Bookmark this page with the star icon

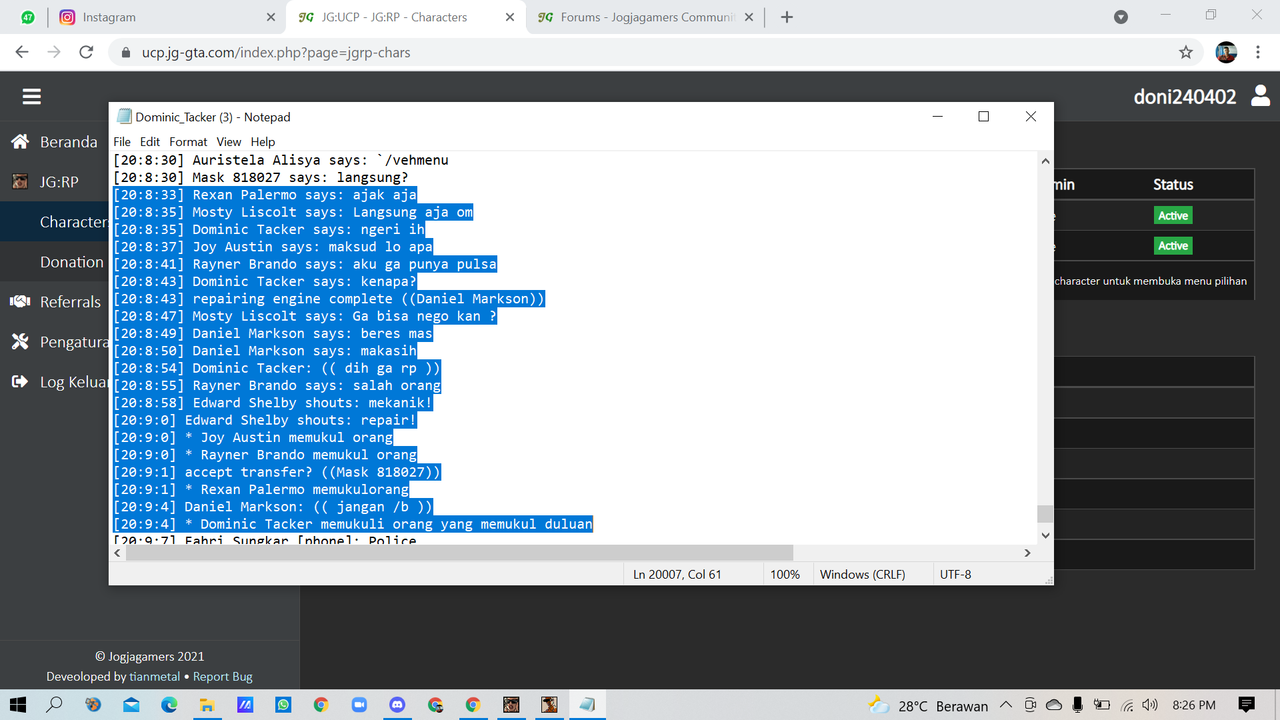(x=1186, y=52)
